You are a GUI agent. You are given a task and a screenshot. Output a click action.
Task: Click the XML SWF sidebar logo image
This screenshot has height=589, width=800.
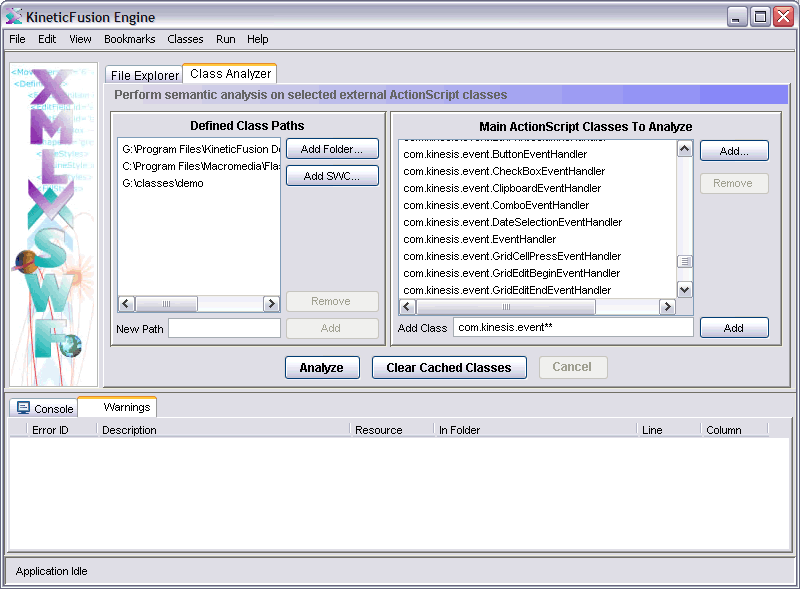click(x=54, y=225)
